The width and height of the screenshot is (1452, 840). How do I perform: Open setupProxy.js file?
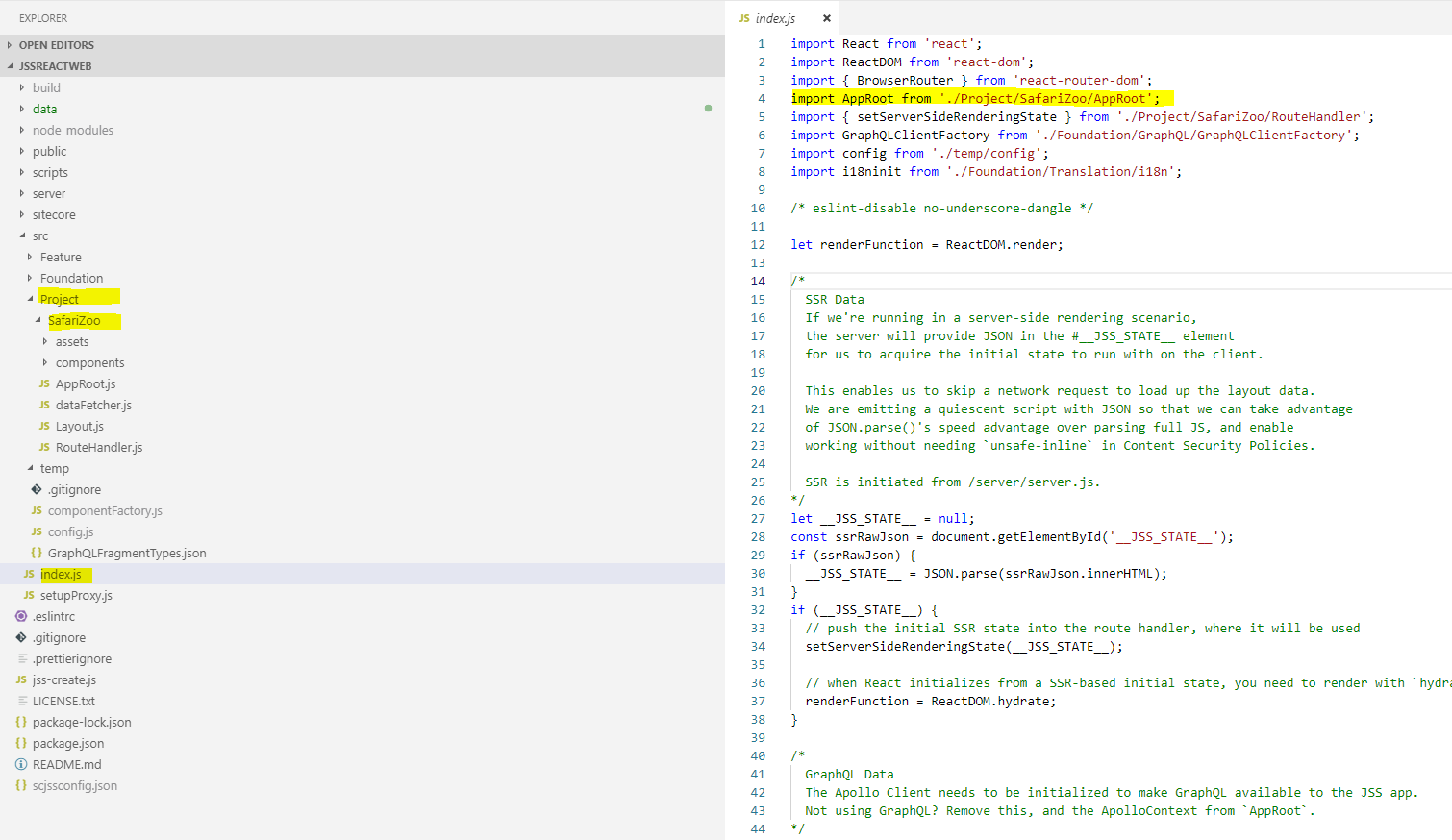[x=76, y=595]
